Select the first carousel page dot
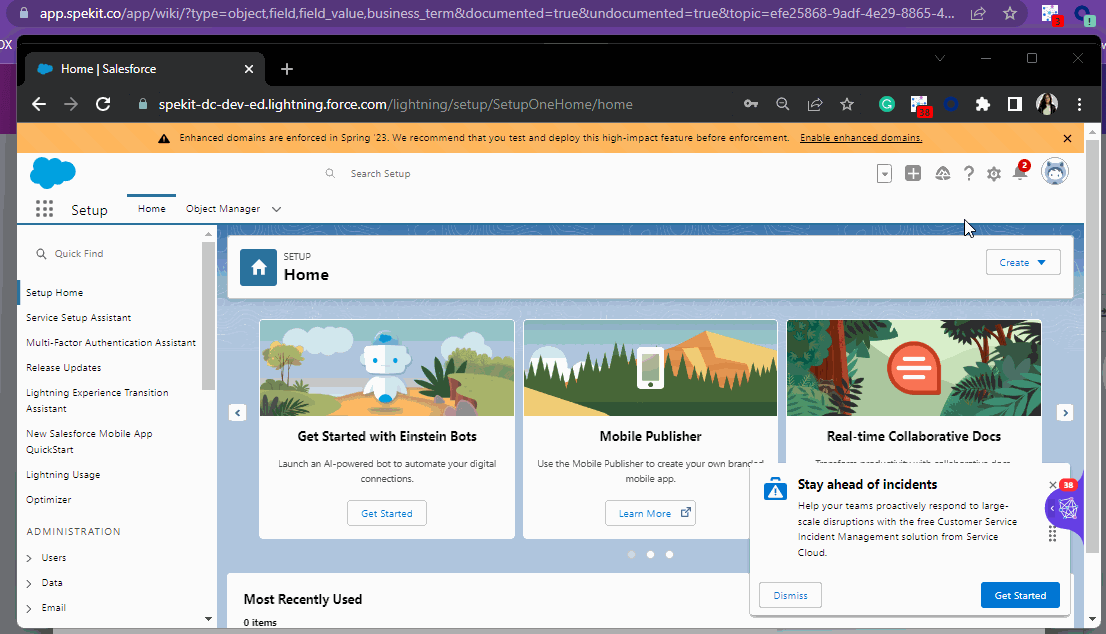Viewport: 1106px width, 634px height. pyautogui.click(x=631, y=554)
